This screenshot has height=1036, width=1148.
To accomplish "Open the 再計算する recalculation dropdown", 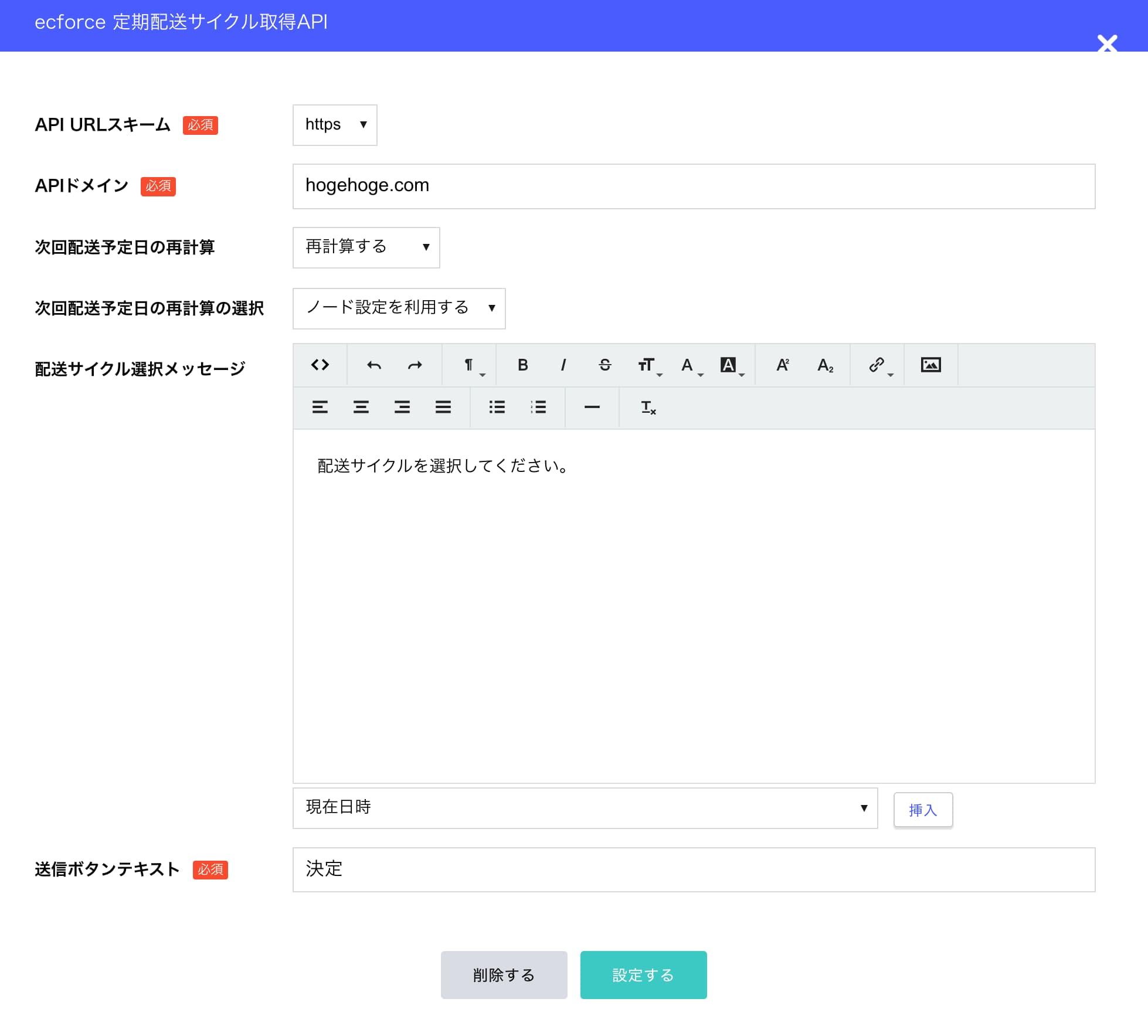I will pyautogui.click(x=366, y=247).
